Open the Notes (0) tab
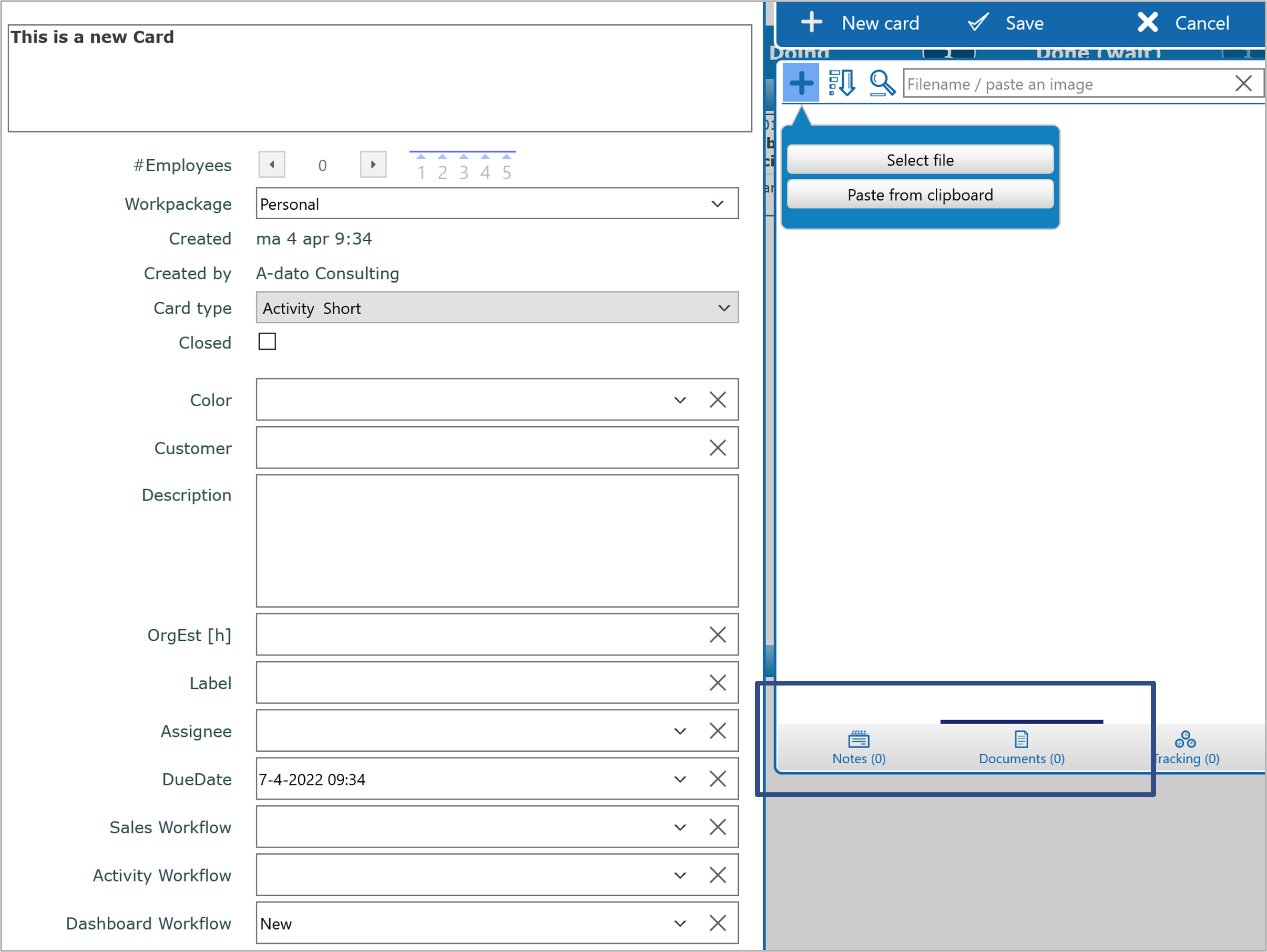 858,747
